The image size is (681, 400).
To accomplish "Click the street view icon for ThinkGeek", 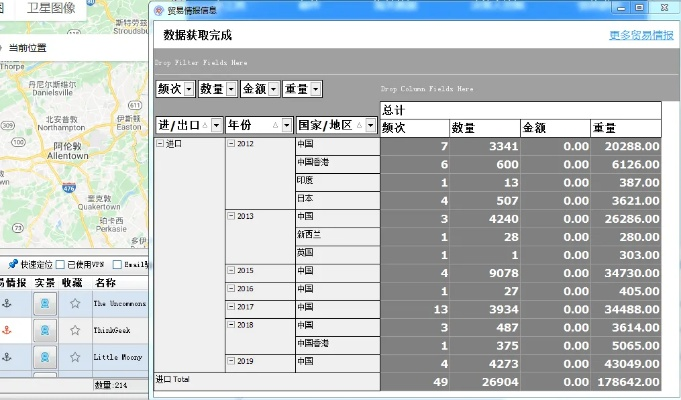I will tap(45, 331).
